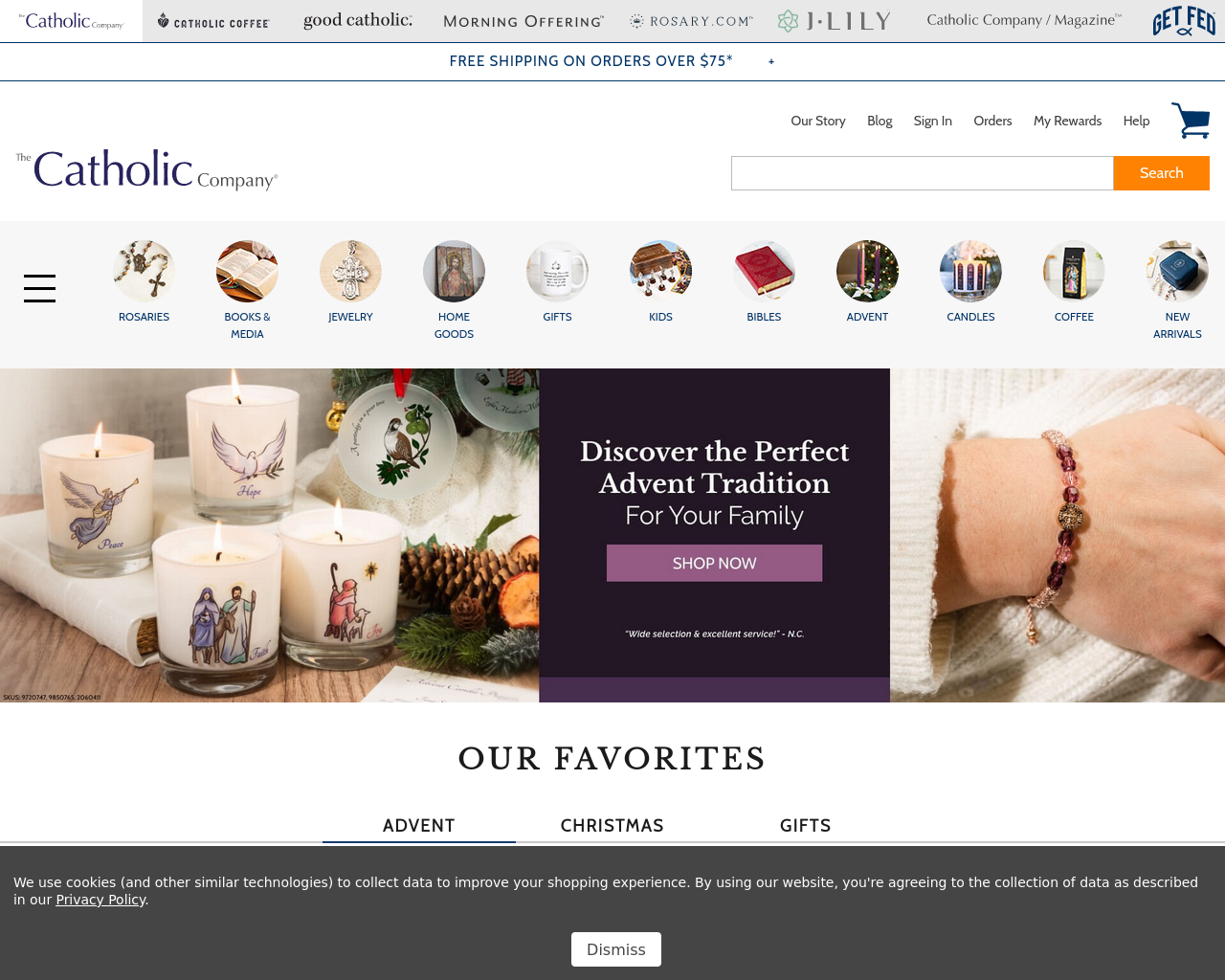Open the shopping cart icon
Viewport: 1225px width, 980px height.
coord(1191,121)
